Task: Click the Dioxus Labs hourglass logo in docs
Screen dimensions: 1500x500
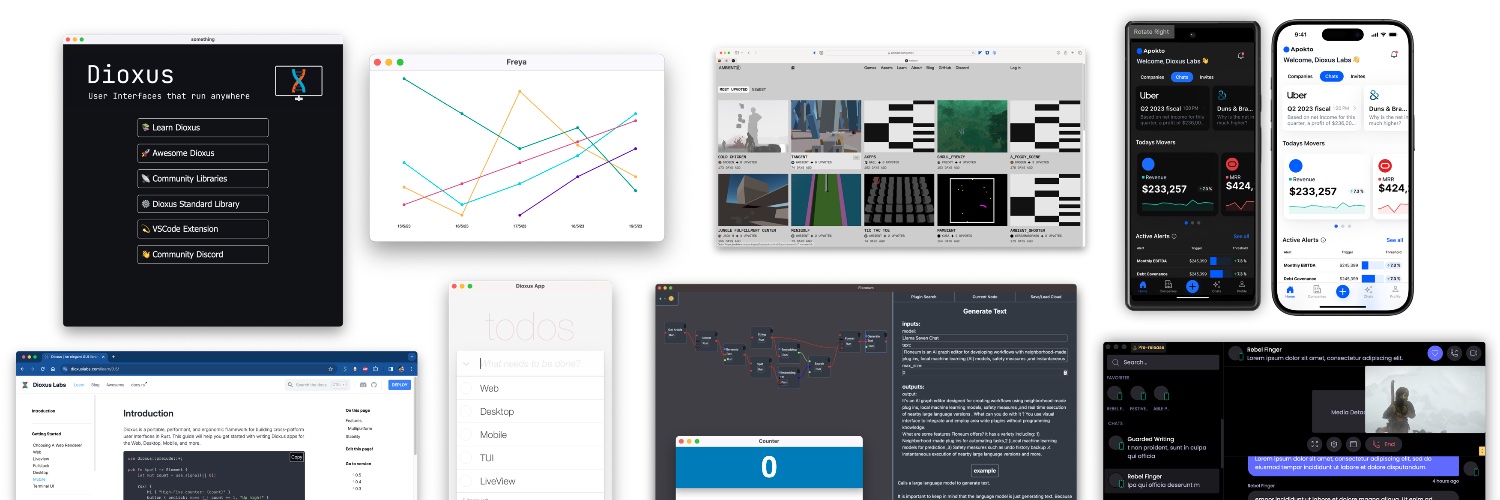Action: tap(25, 384)
